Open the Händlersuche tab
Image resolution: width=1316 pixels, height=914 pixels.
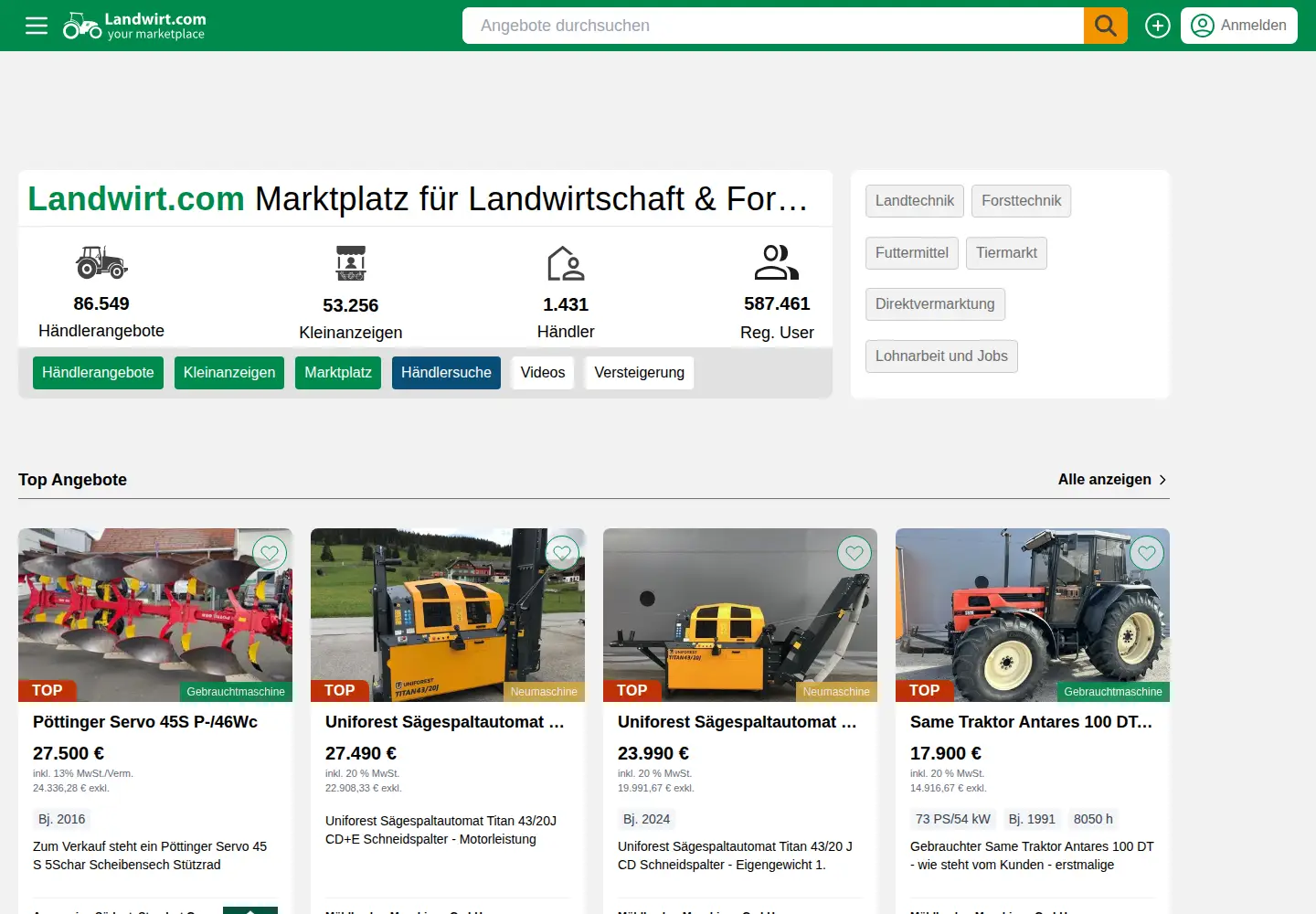point(446,373)
